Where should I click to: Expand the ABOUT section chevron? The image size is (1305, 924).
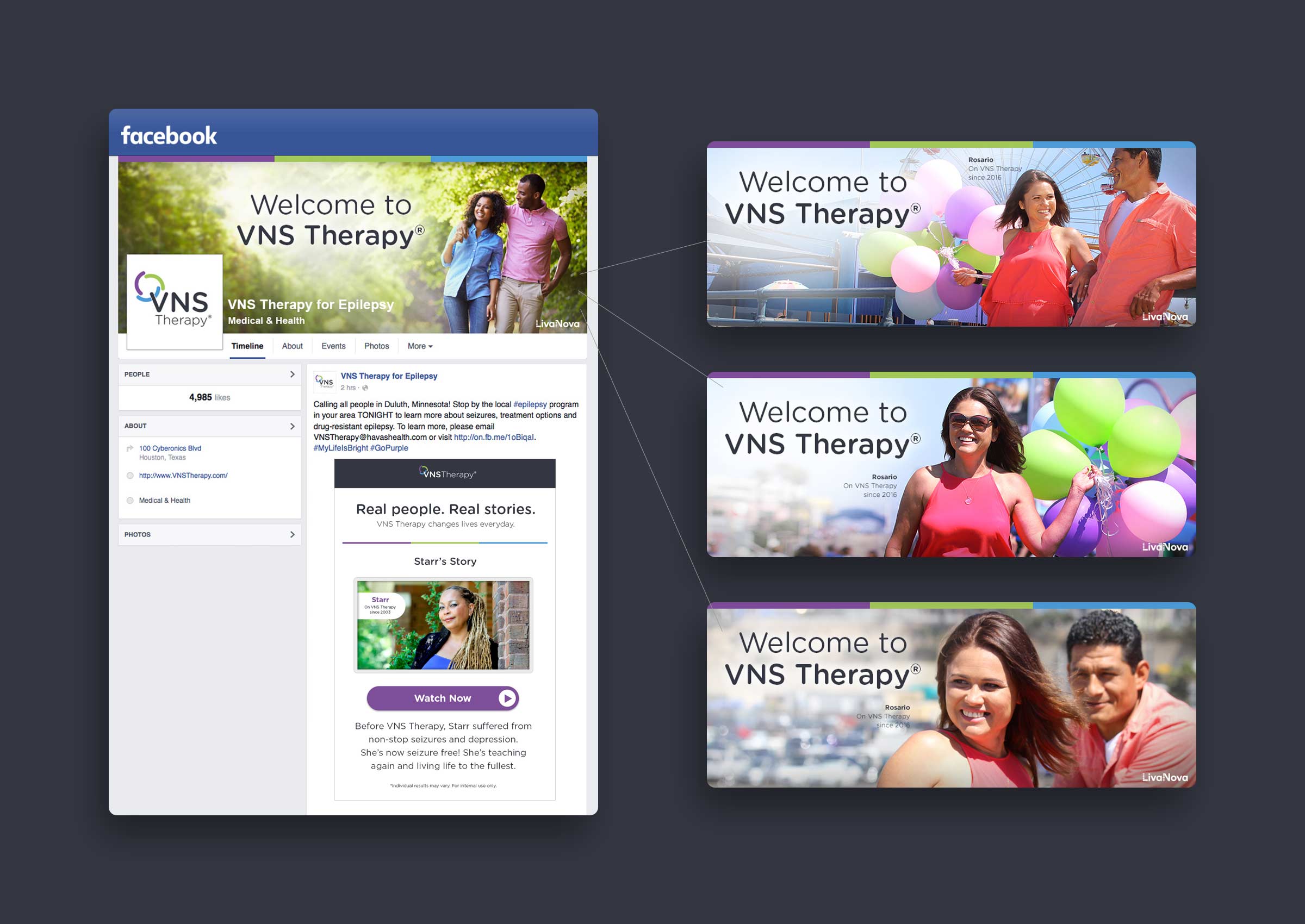(x=293, y=426)
